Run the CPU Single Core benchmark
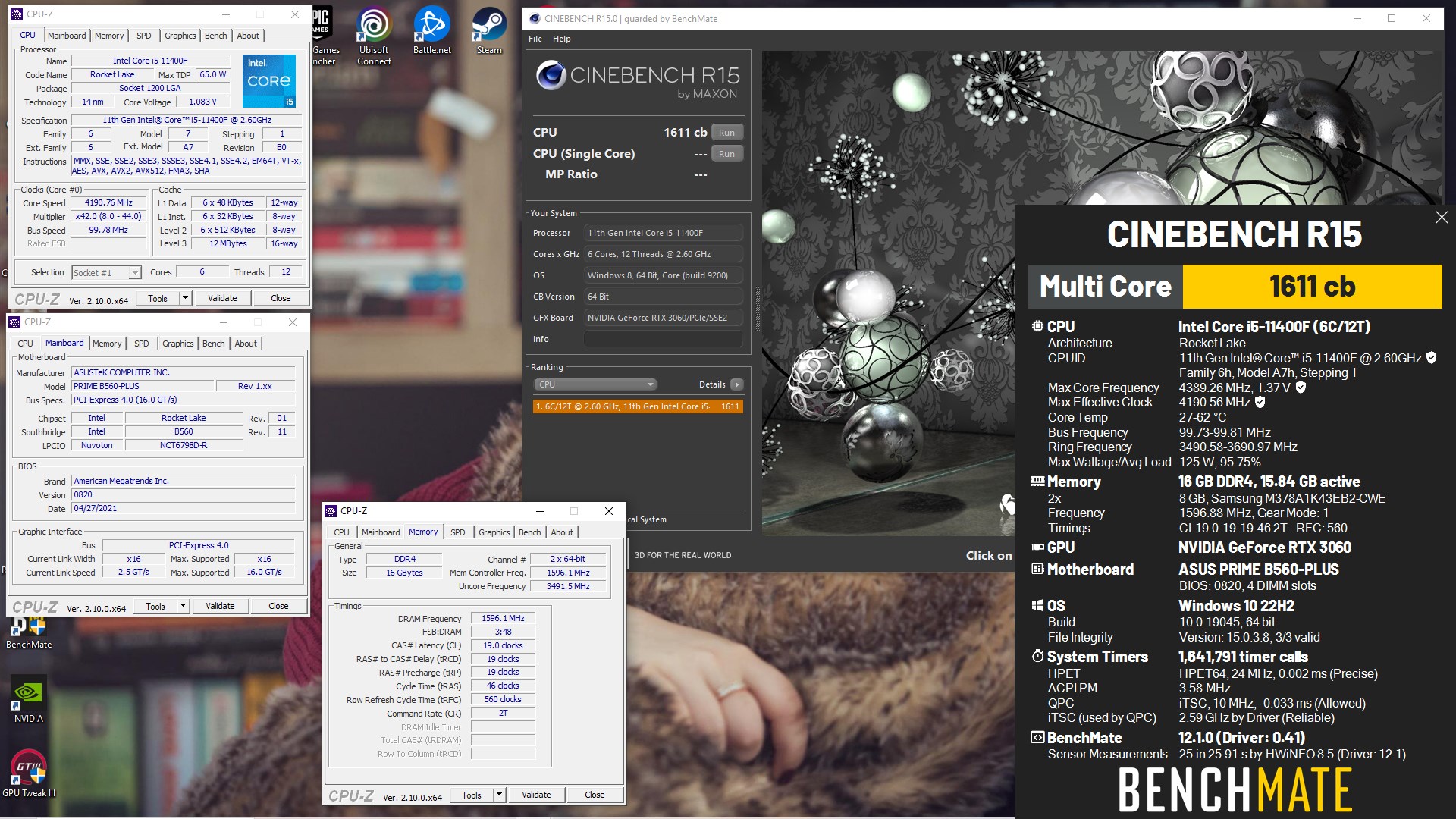 [x=726, y=154]
